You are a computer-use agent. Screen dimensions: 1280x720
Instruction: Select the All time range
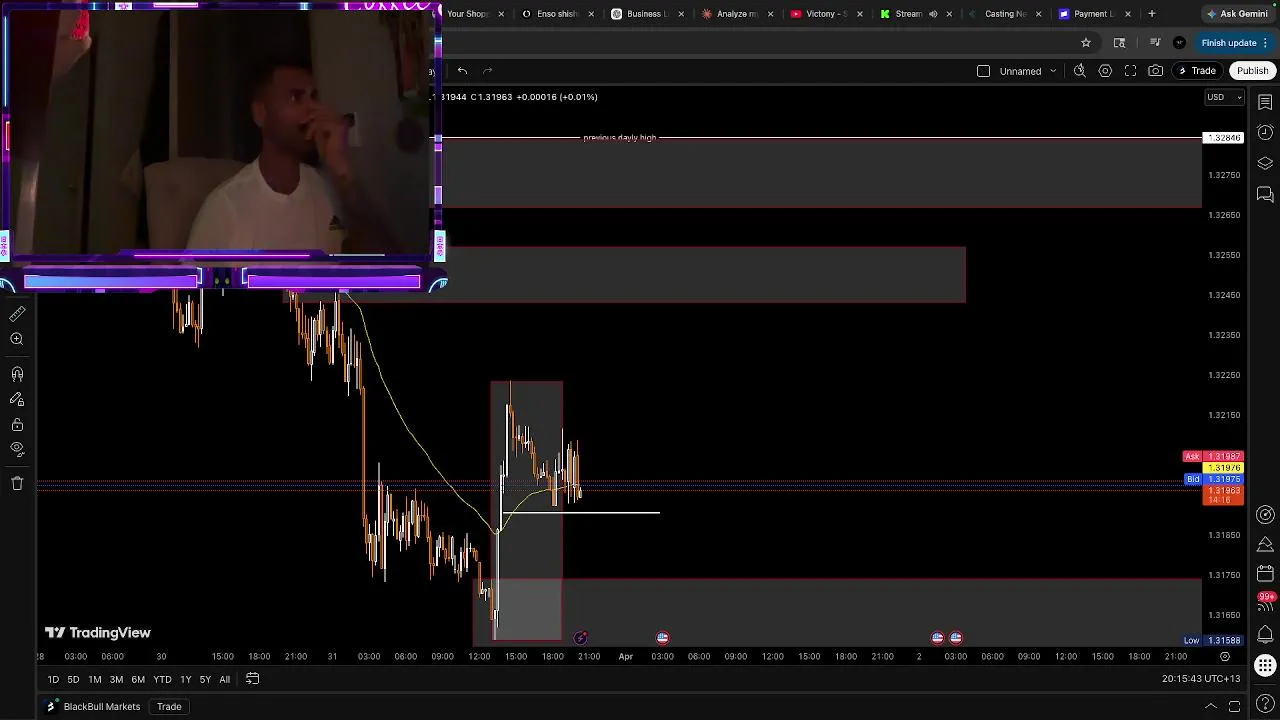coord(224,680)
